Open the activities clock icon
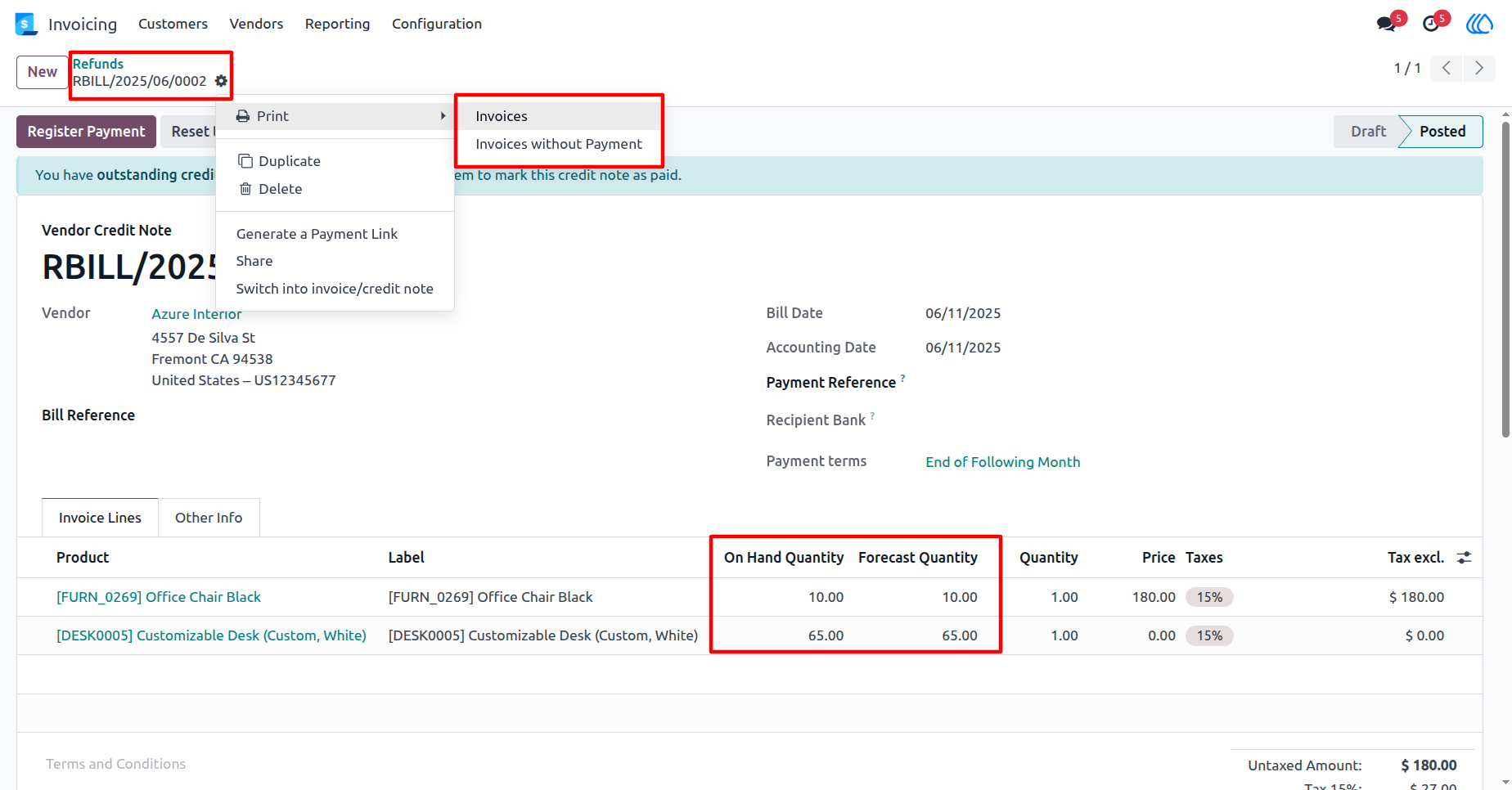The height and width of the screenshot is (790, 1512). point(1431,24)
